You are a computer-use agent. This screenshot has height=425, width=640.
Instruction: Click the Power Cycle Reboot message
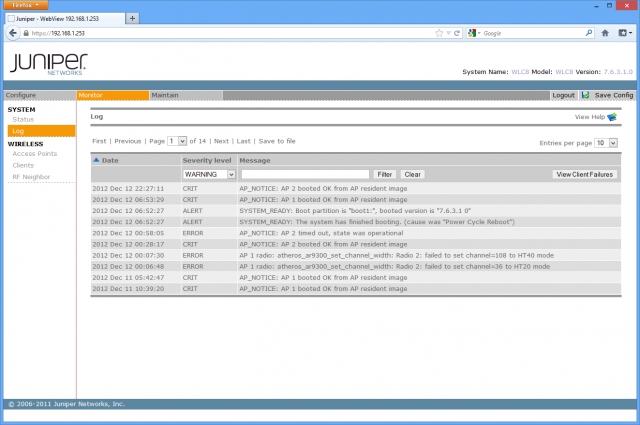point(377,222)
